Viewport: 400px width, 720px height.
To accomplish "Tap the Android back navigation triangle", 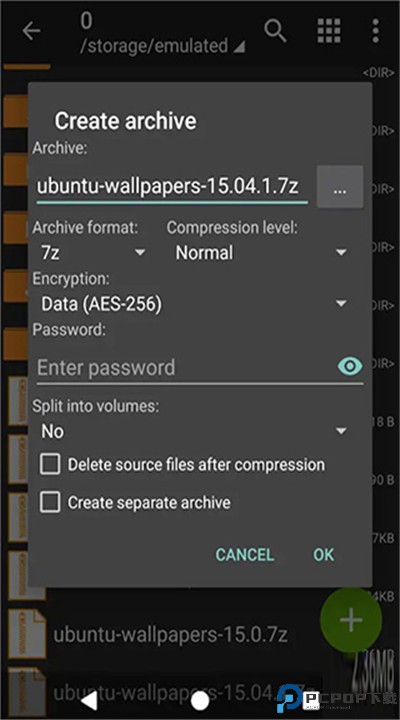I will (x=90, y=701).
